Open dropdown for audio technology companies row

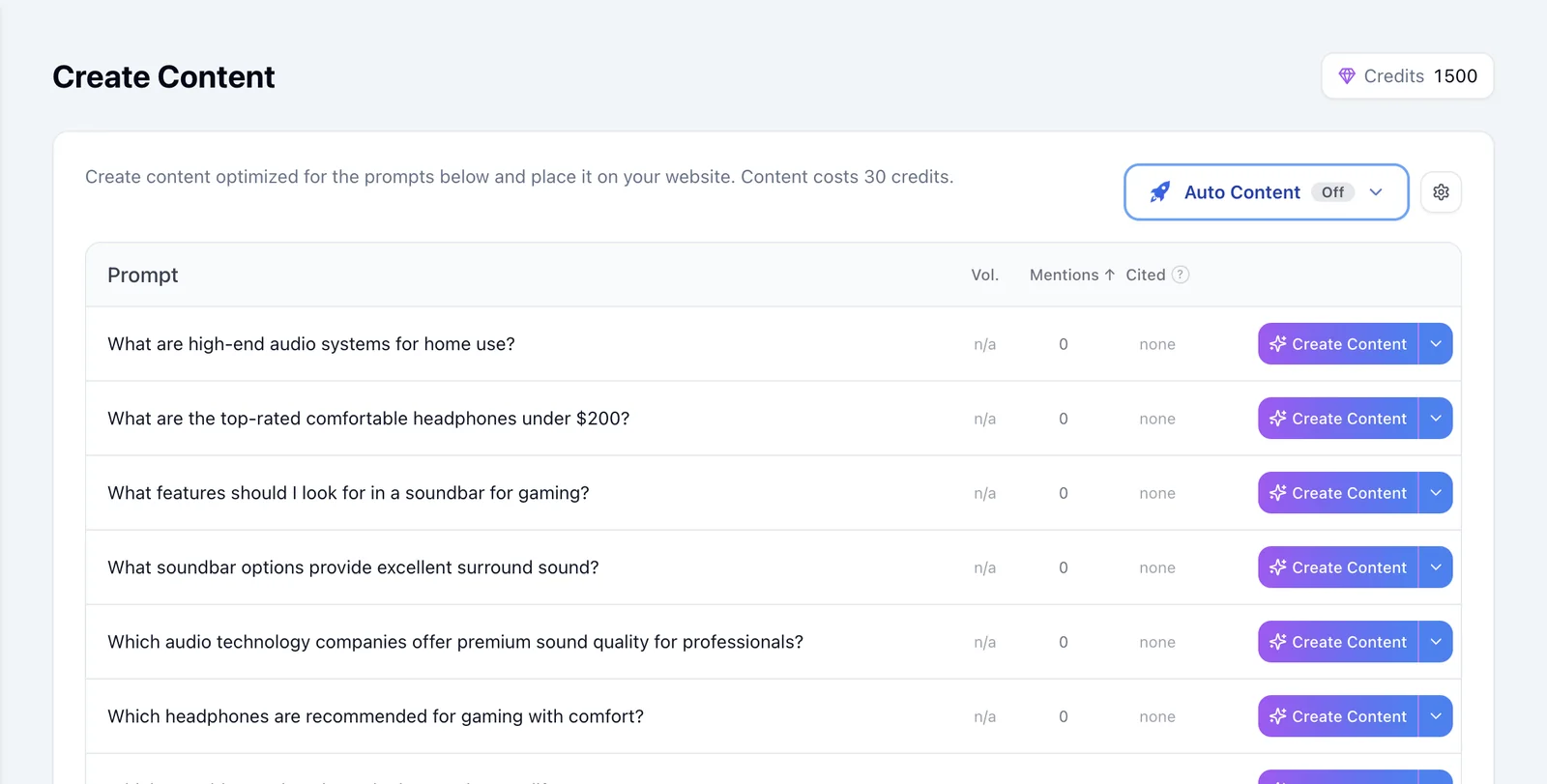click(x=1436, y=642)
